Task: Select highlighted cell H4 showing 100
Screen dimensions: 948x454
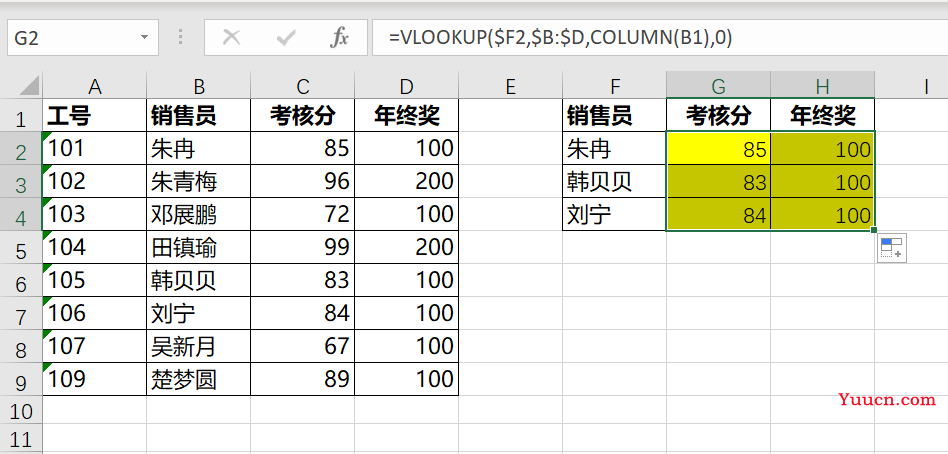Action: point(822,214)
